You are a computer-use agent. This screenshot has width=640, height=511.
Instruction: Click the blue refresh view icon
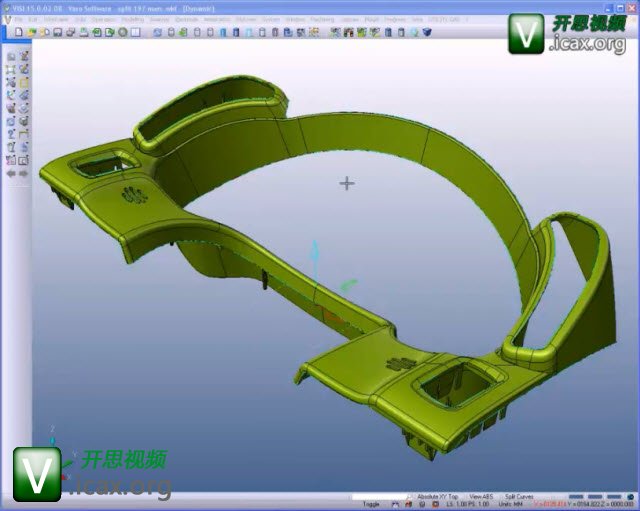pos(158,32)
